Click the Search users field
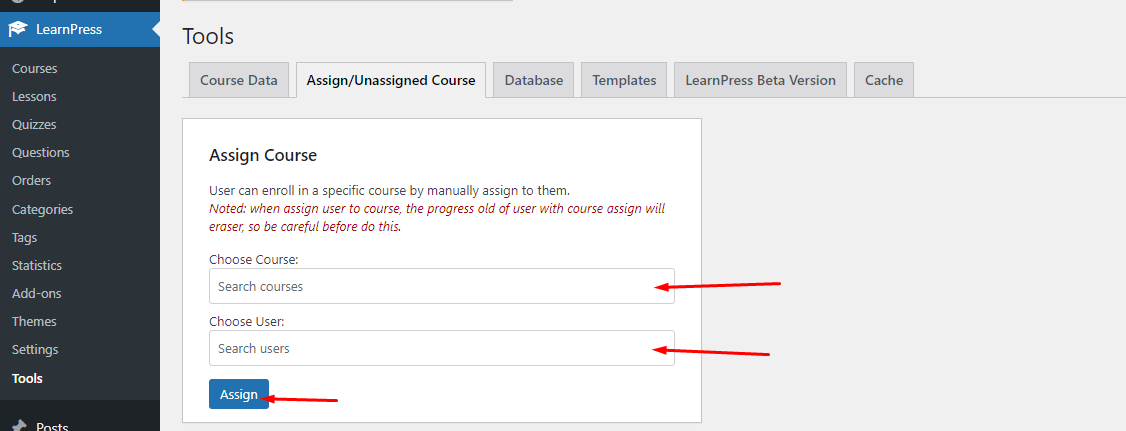The image size is (1126, 431). click(442, 348)
